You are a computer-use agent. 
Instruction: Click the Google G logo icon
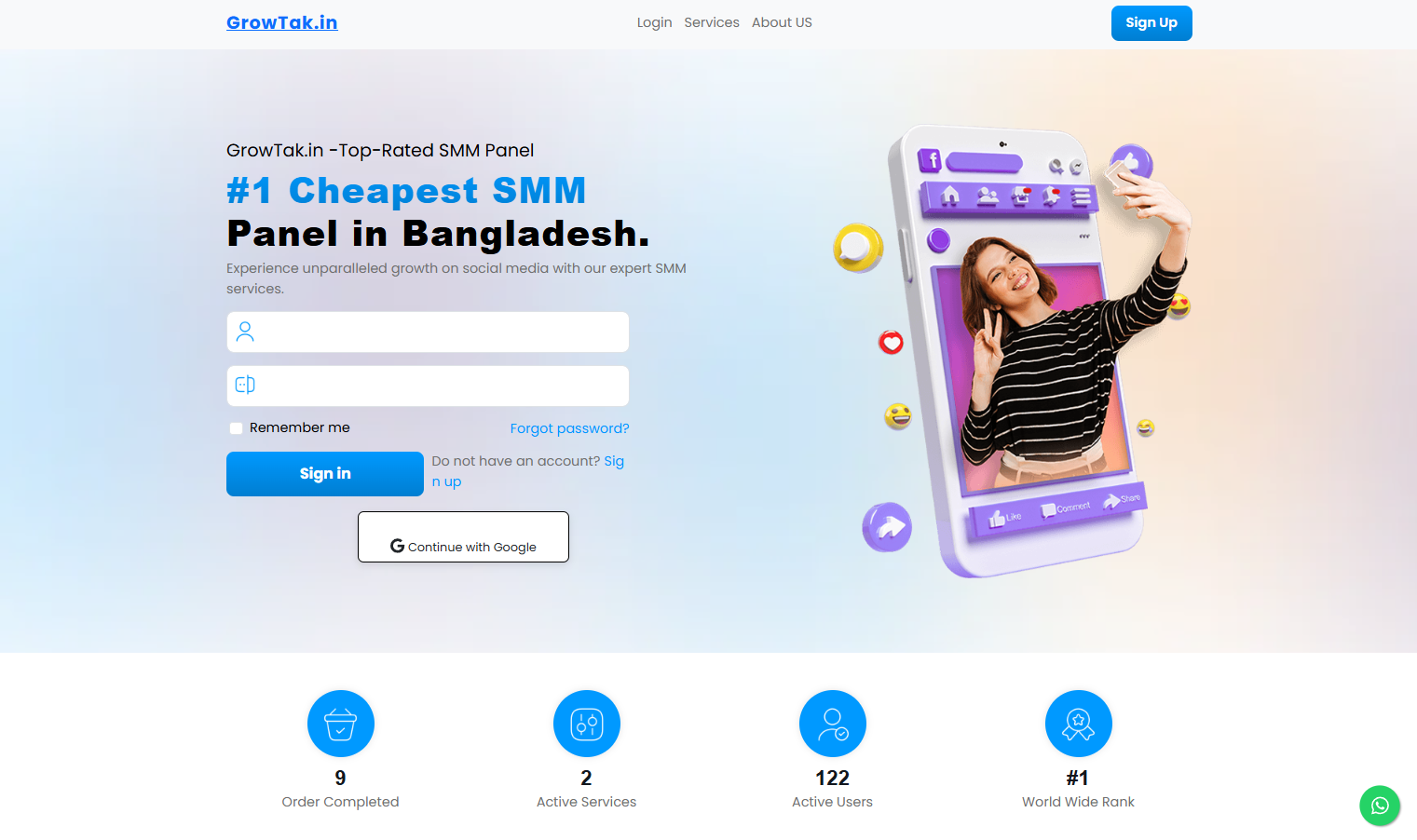(x=398, y=546)
